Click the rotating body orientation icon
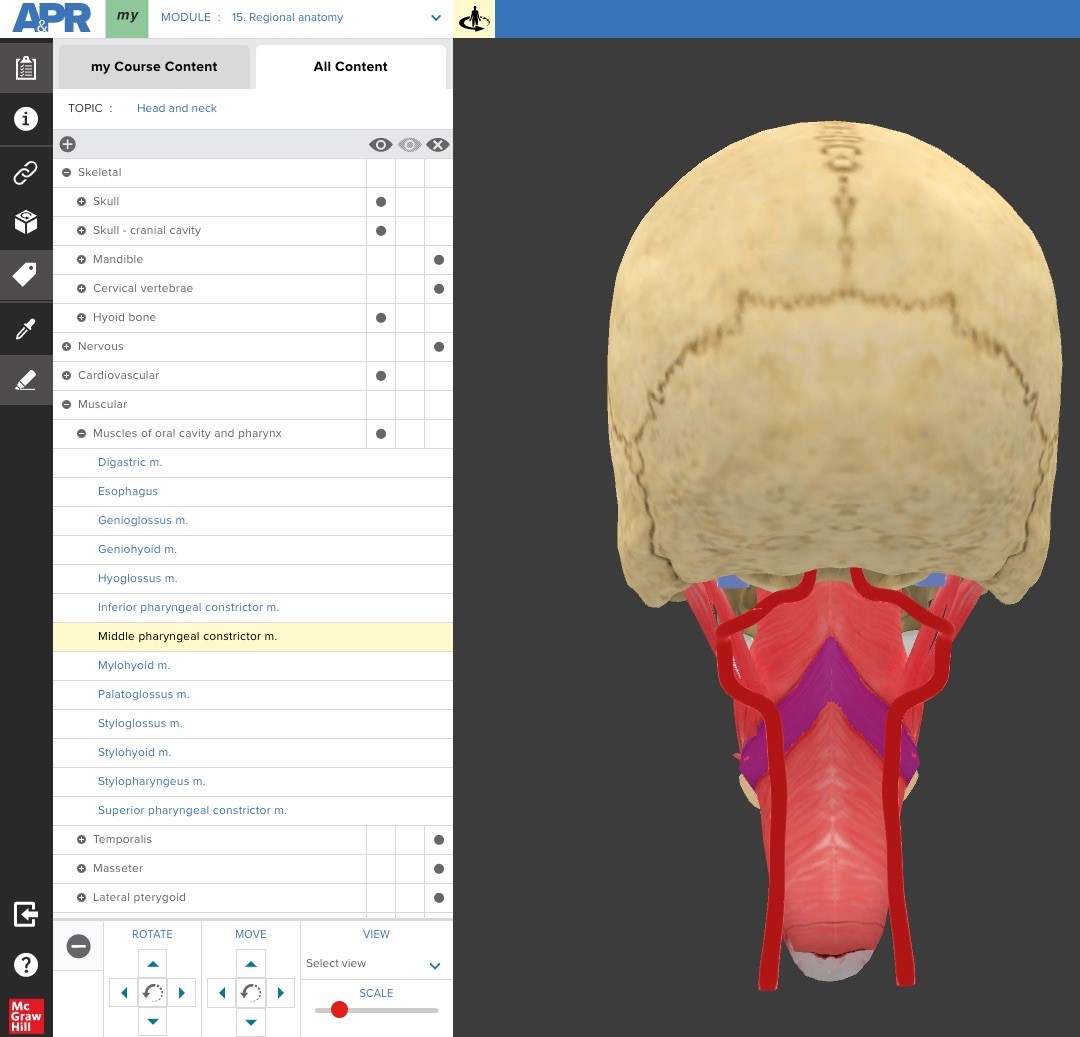Viewport: 1080px width, 1037px height. click(475, 19)
